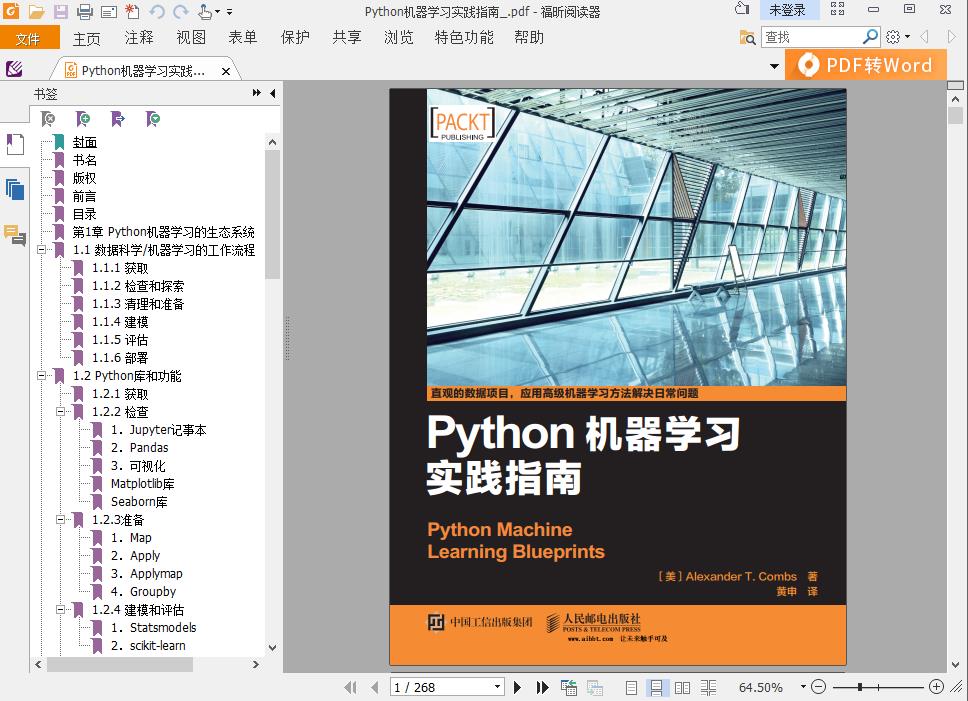Collapse the 1.2.3准备 tree node
The height and width of the screenshot is (701, 968).
60,520
